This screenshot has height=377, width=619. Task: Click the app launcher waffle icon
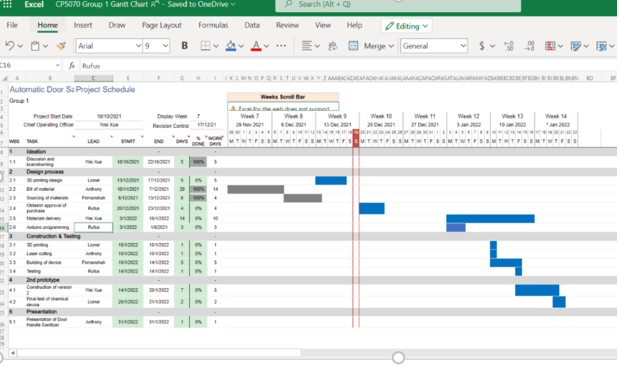(7, 4)
